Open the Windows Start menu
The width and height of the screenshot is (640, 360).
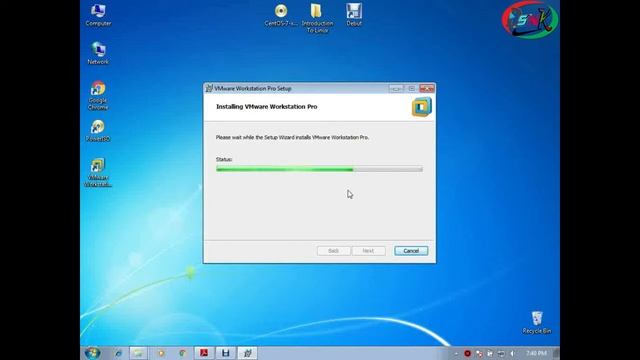pos(93,353)
